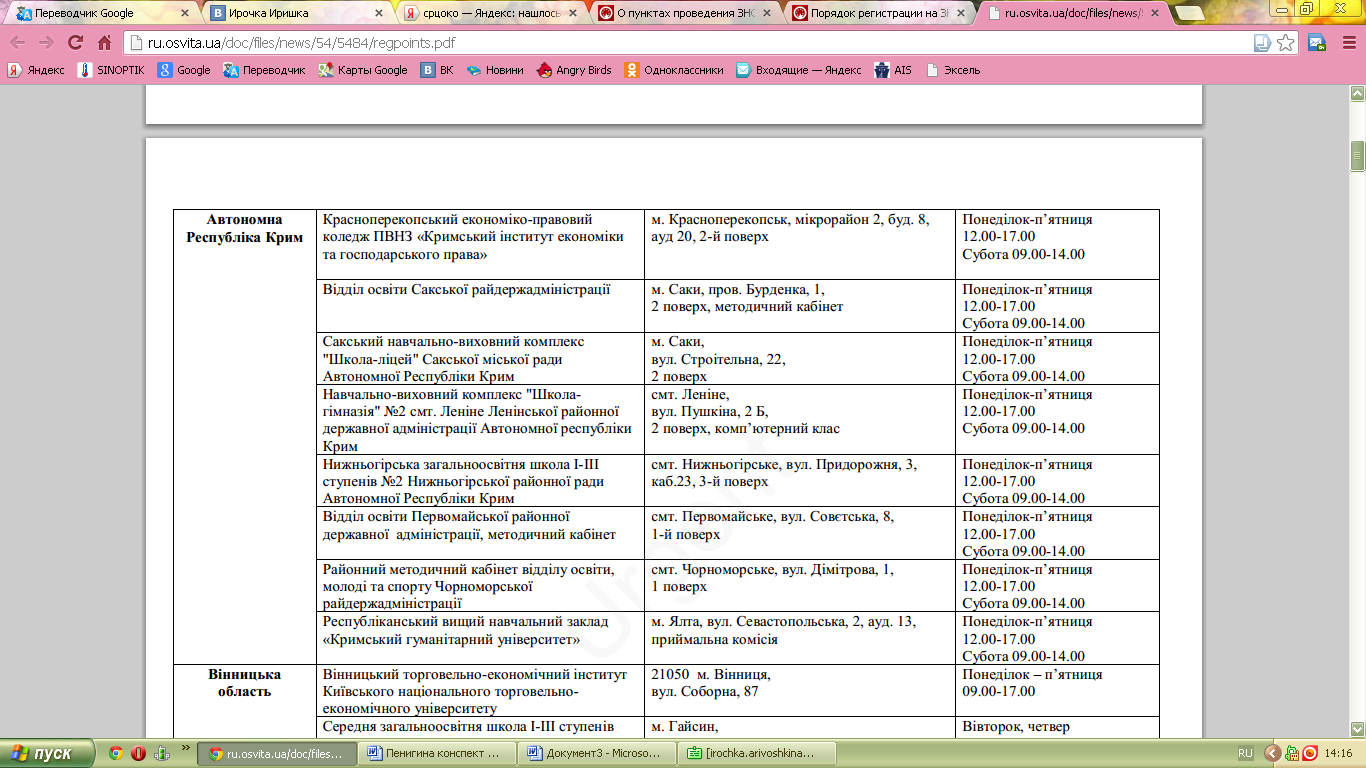Viewport: 1366px width, 768px height.
Task: Reload the current PDF page
Action: (75, 43)
